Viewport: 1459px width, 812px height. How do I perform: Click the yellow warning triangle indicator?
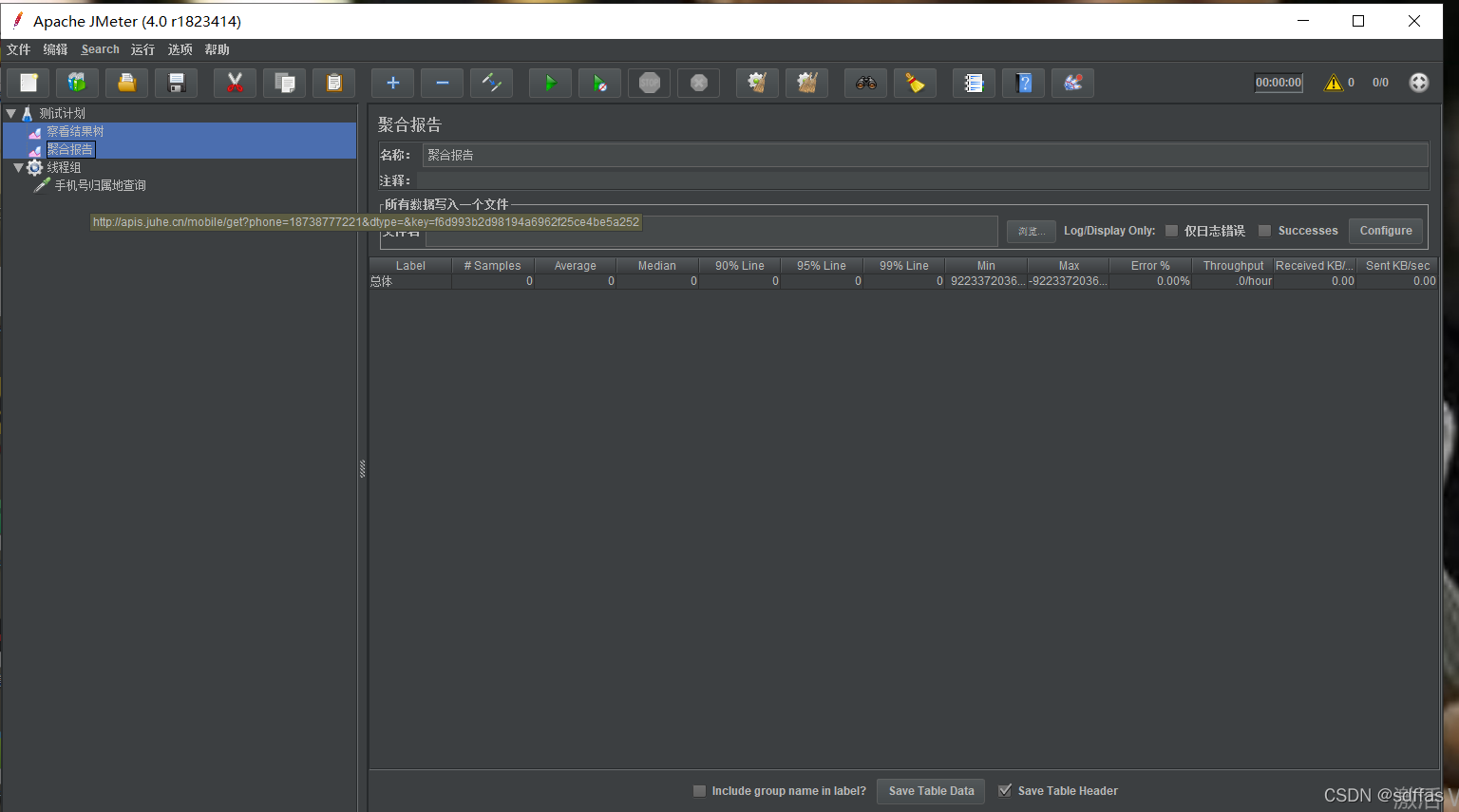pos(1334,83)
